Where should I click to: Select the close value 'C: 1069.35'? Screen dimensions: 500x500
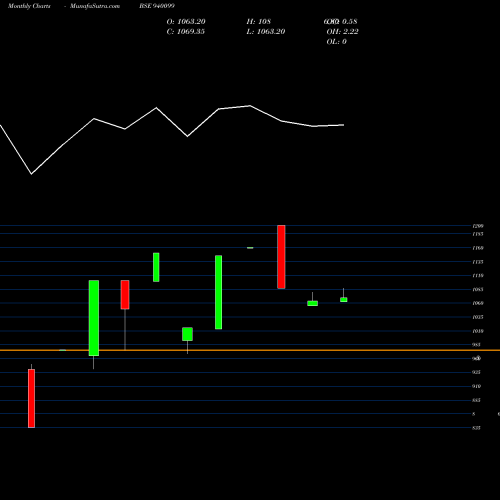(x=186, y=32)
